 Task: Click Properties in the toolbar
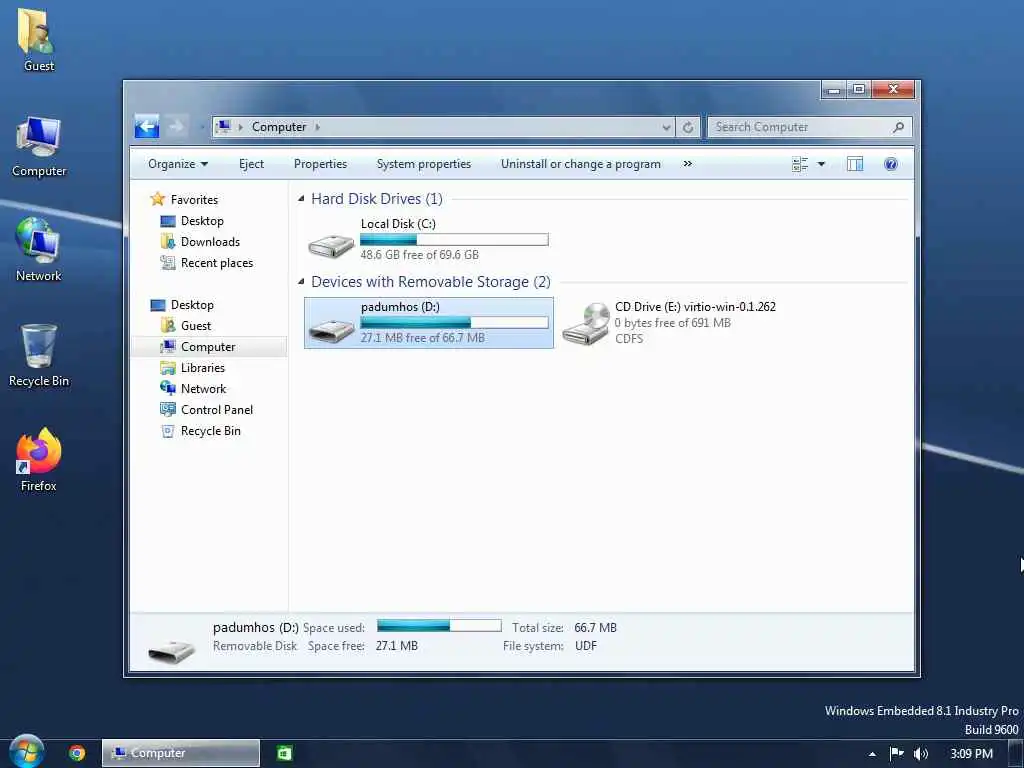point(320,164)
